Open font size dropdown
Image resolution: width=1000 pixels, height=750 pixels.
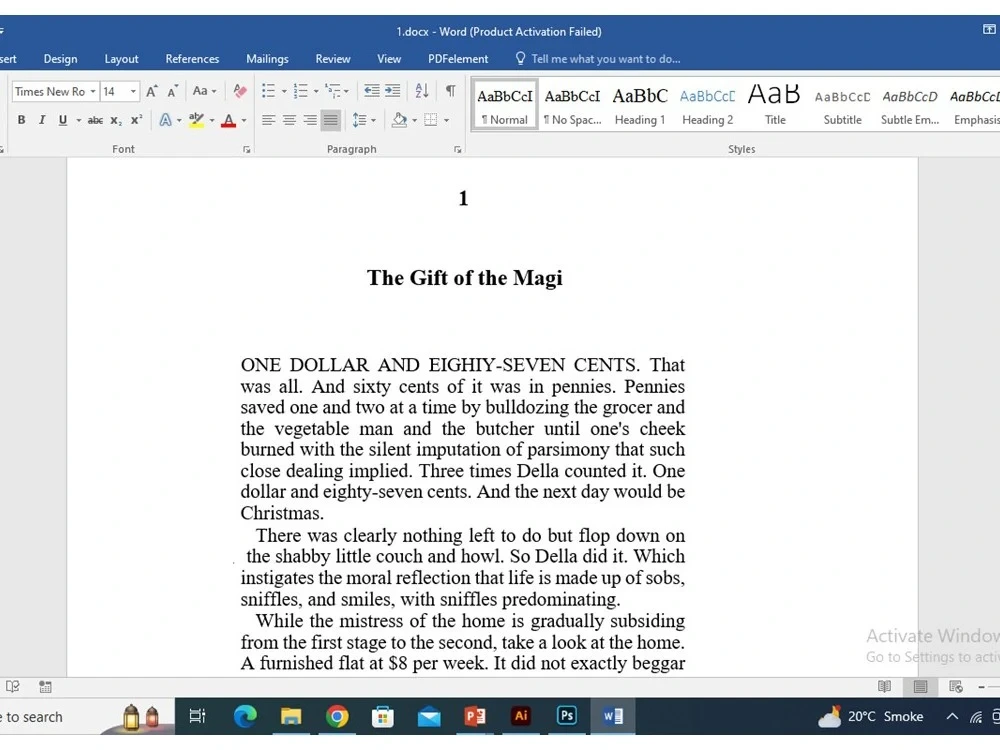coord(133,91)
